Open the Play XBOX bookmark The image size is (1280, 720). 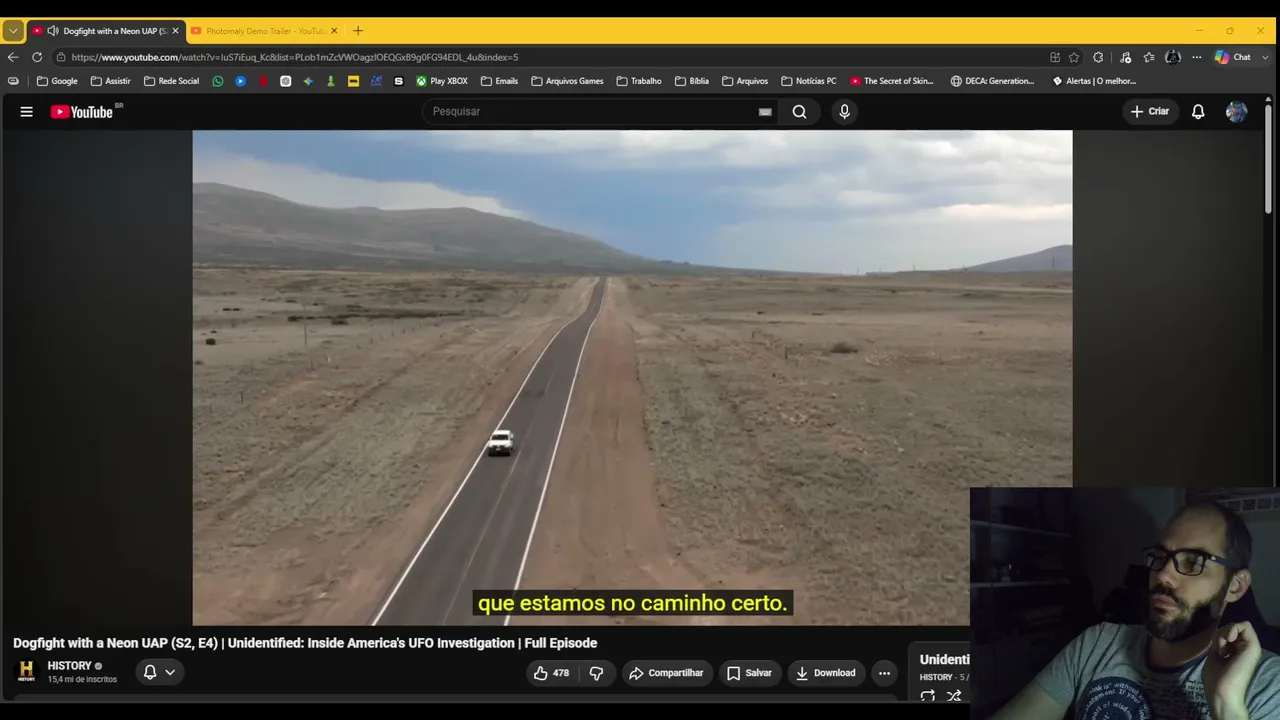(442, 81)
